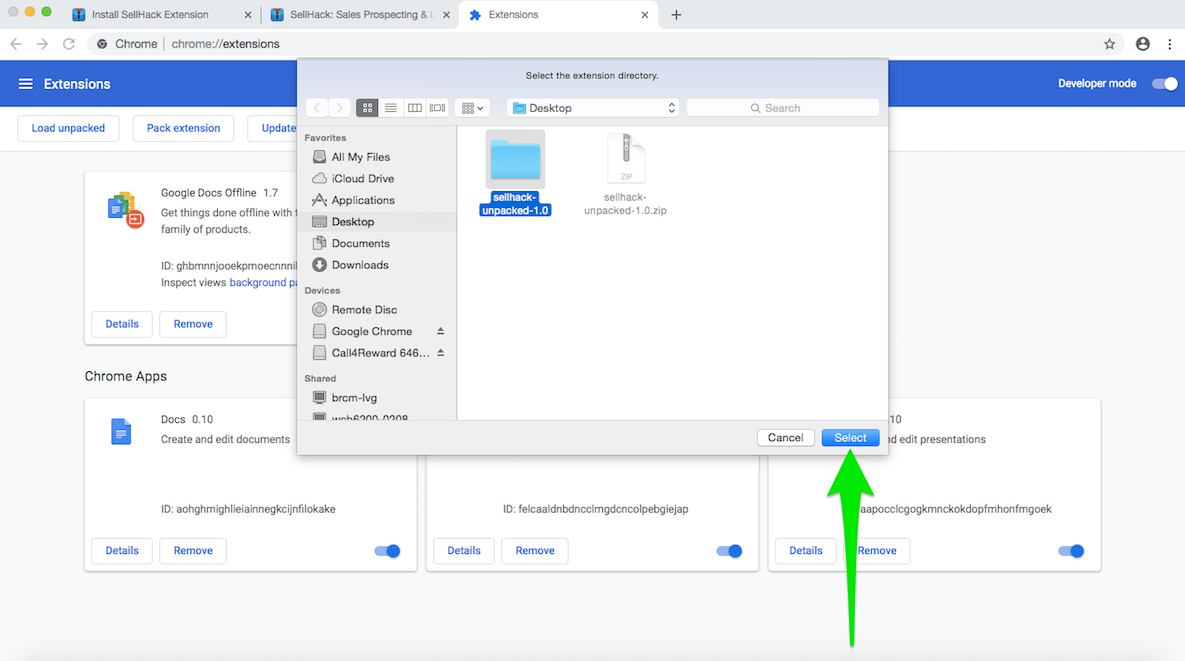The image size is (1185, 661).
Task: Select the Extensions tab
Action: (558, 14)
